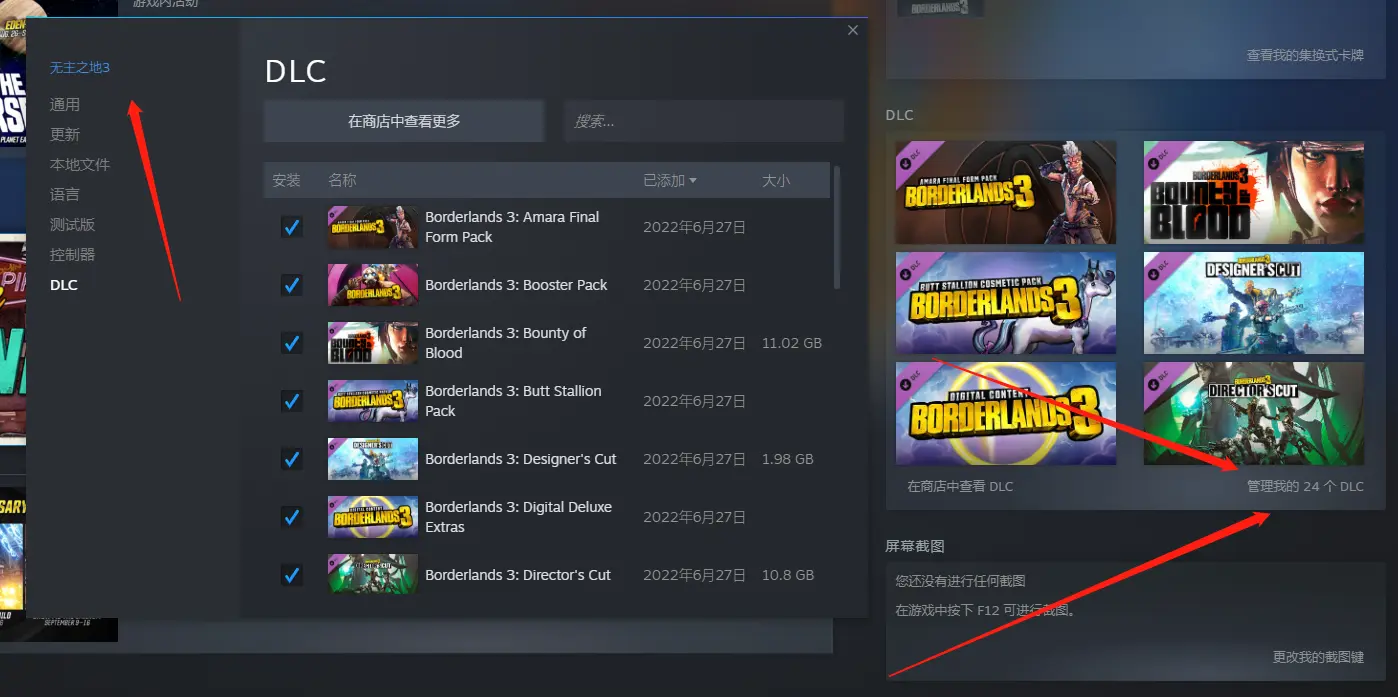This screenshot has height=697, width=1398.
Task: Click 在商店中查看更多 button
Action: point(404,121)
